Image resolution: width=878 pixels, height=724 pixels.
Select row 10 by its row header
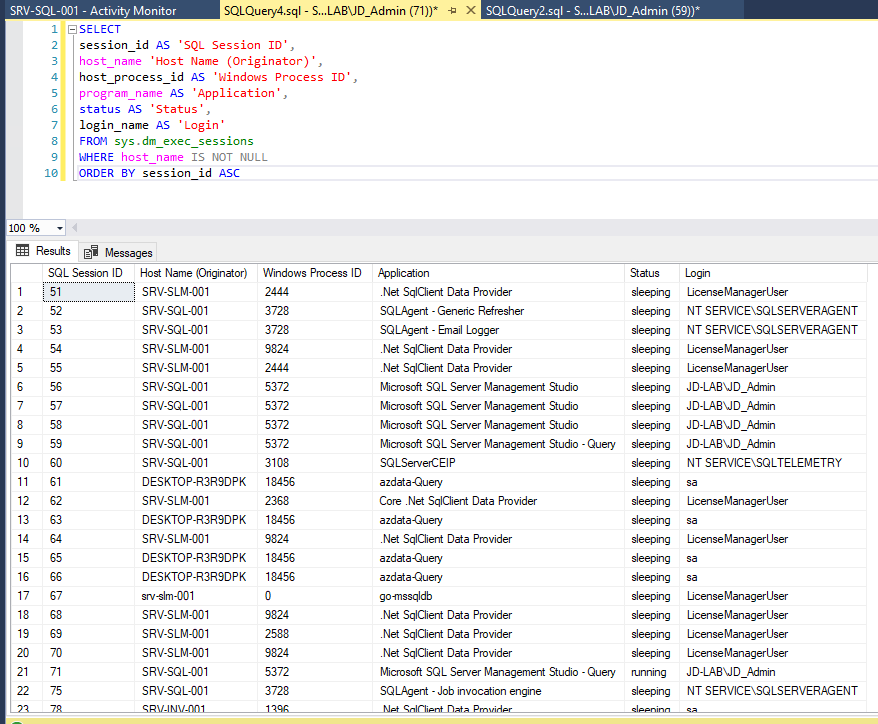point(25,463)
